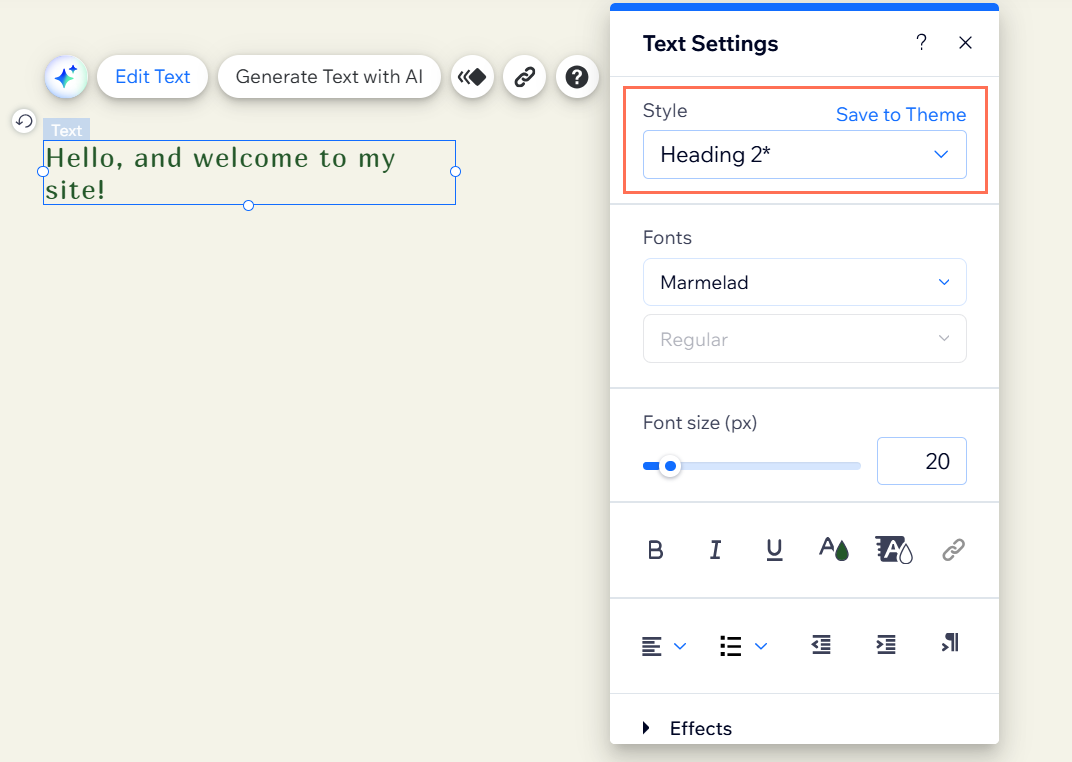Image resolution: width=1072 pixels, height=762 pixels.
Task: Click the rotate handle beside text box
Action: click(x=24, y=122)
